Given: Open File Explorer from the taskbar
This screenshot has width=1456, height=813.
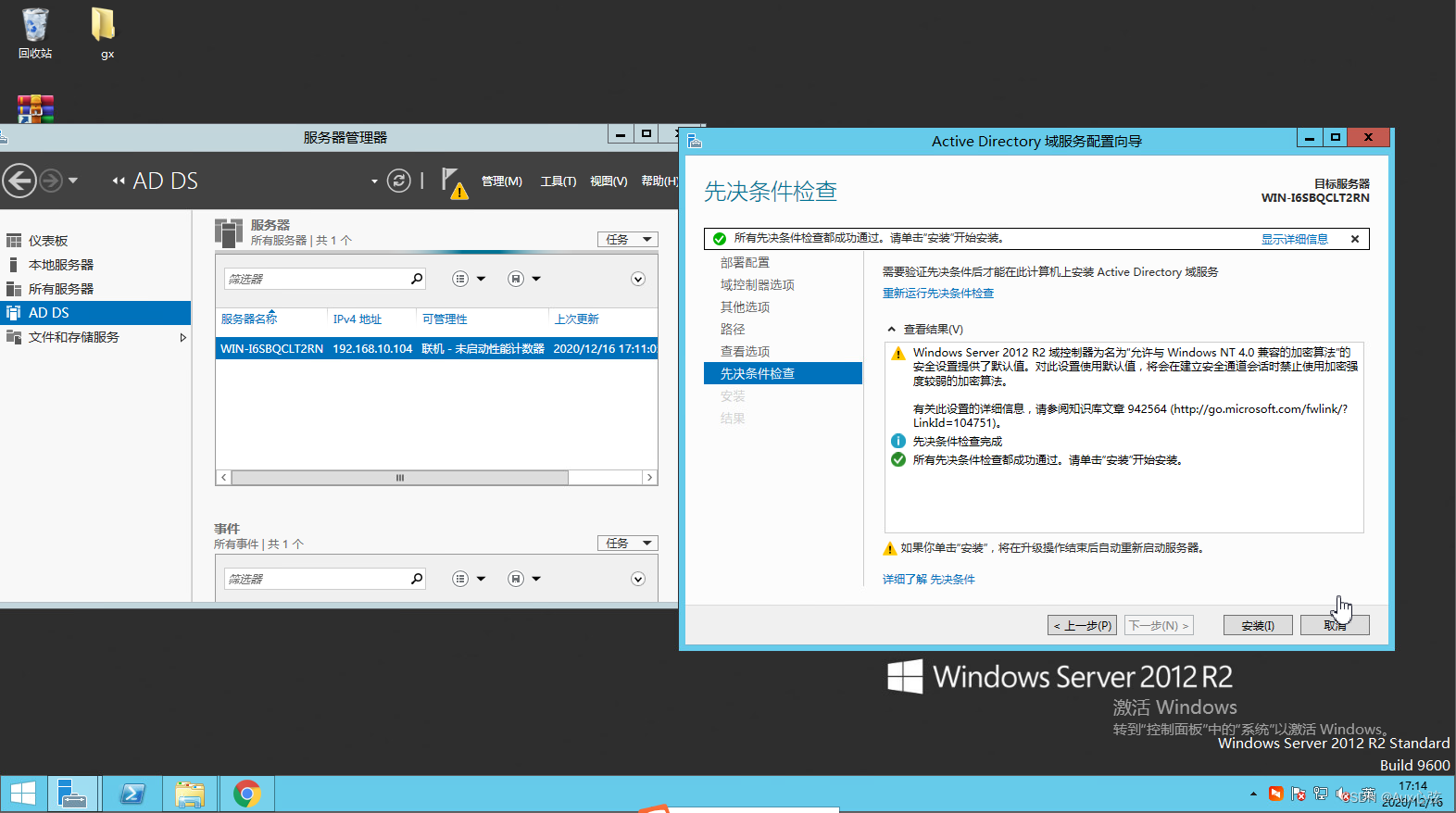Looking at the screenshot, I should 190,794.
